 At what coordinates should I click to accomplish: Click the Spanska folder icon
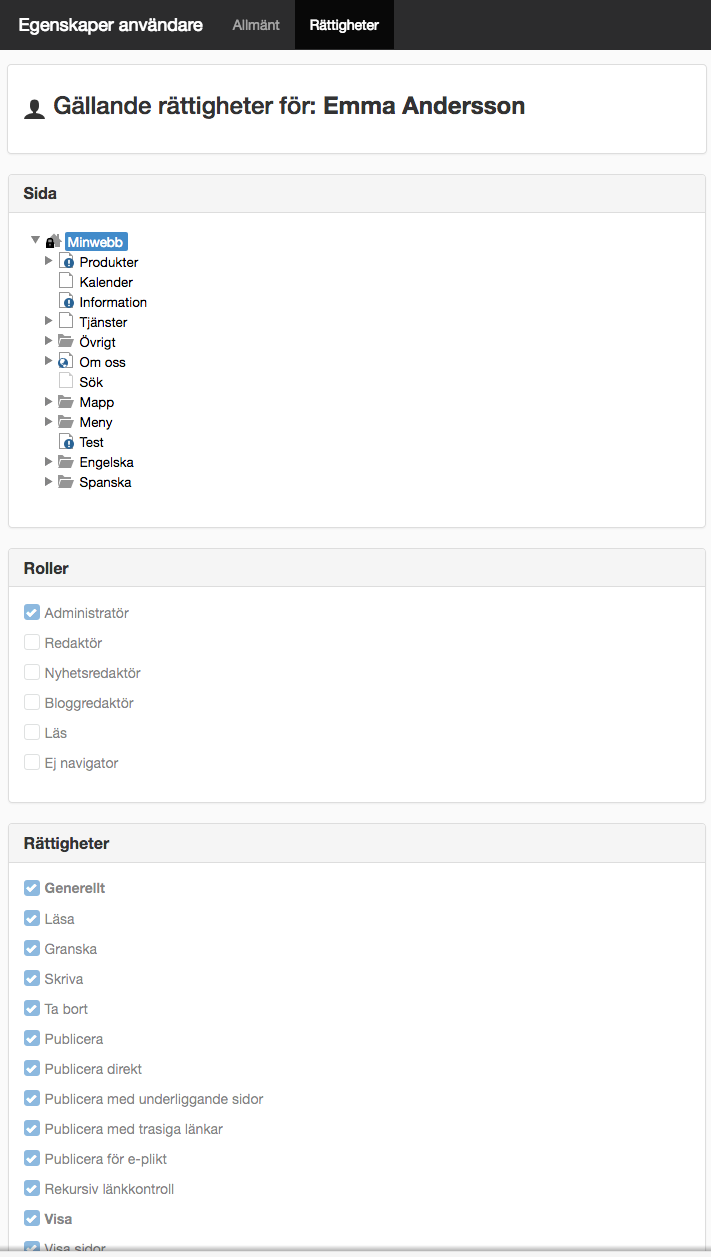(x=66, y=481)
